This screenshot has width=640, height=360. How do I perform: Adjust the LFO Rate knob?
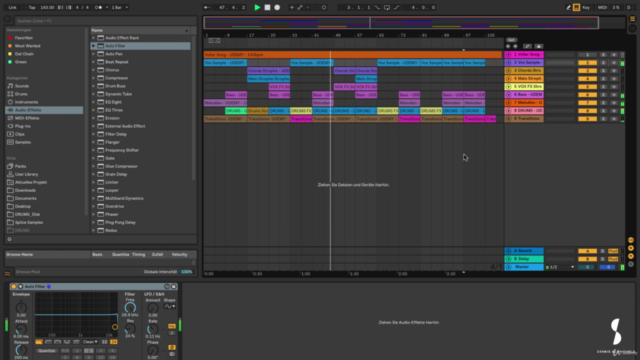153,329
